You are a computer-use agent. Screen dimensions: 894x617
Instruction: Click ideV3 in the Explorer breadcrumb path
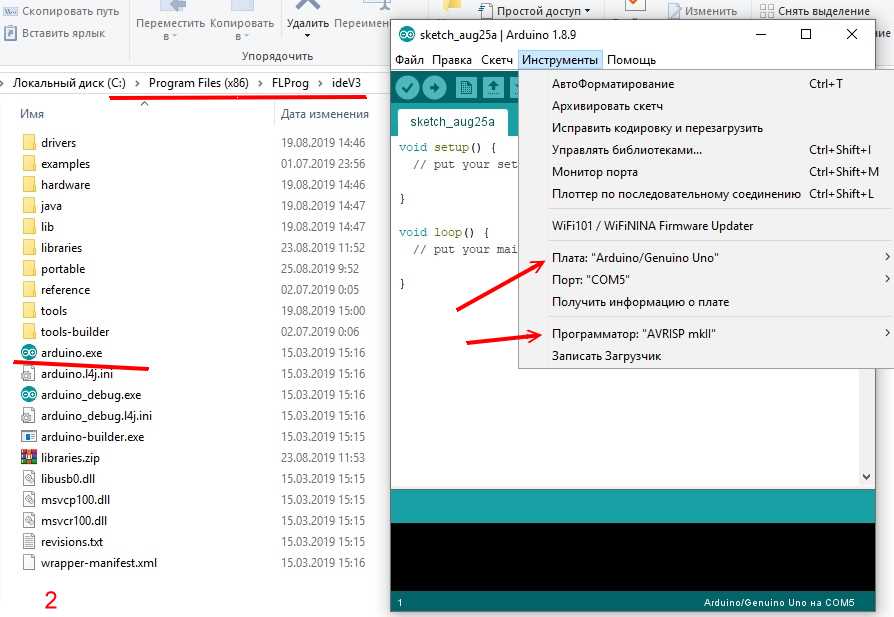[346, 83]
